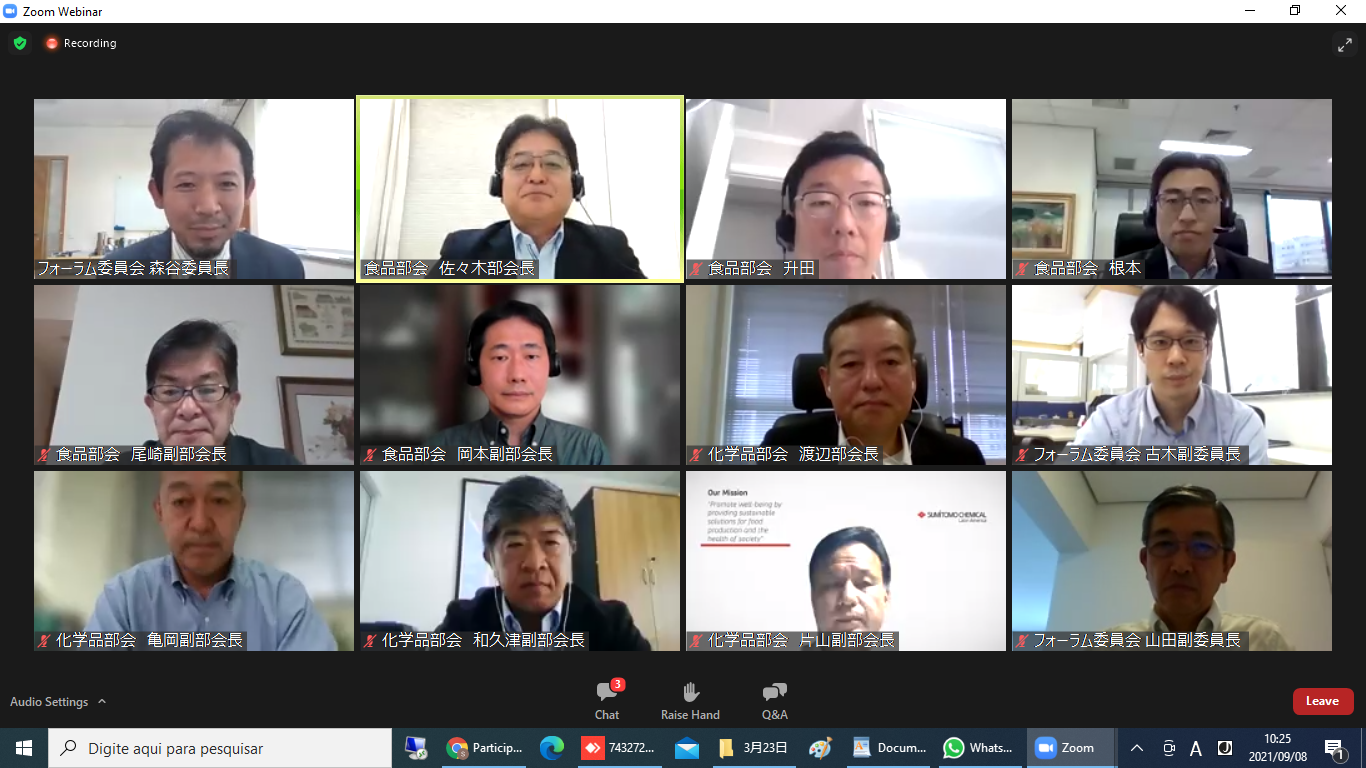Image resolution: width=1366 pixels, height=768 pixels.
Task: Click the Audio Settings label
Action: [x=49, y=702]
